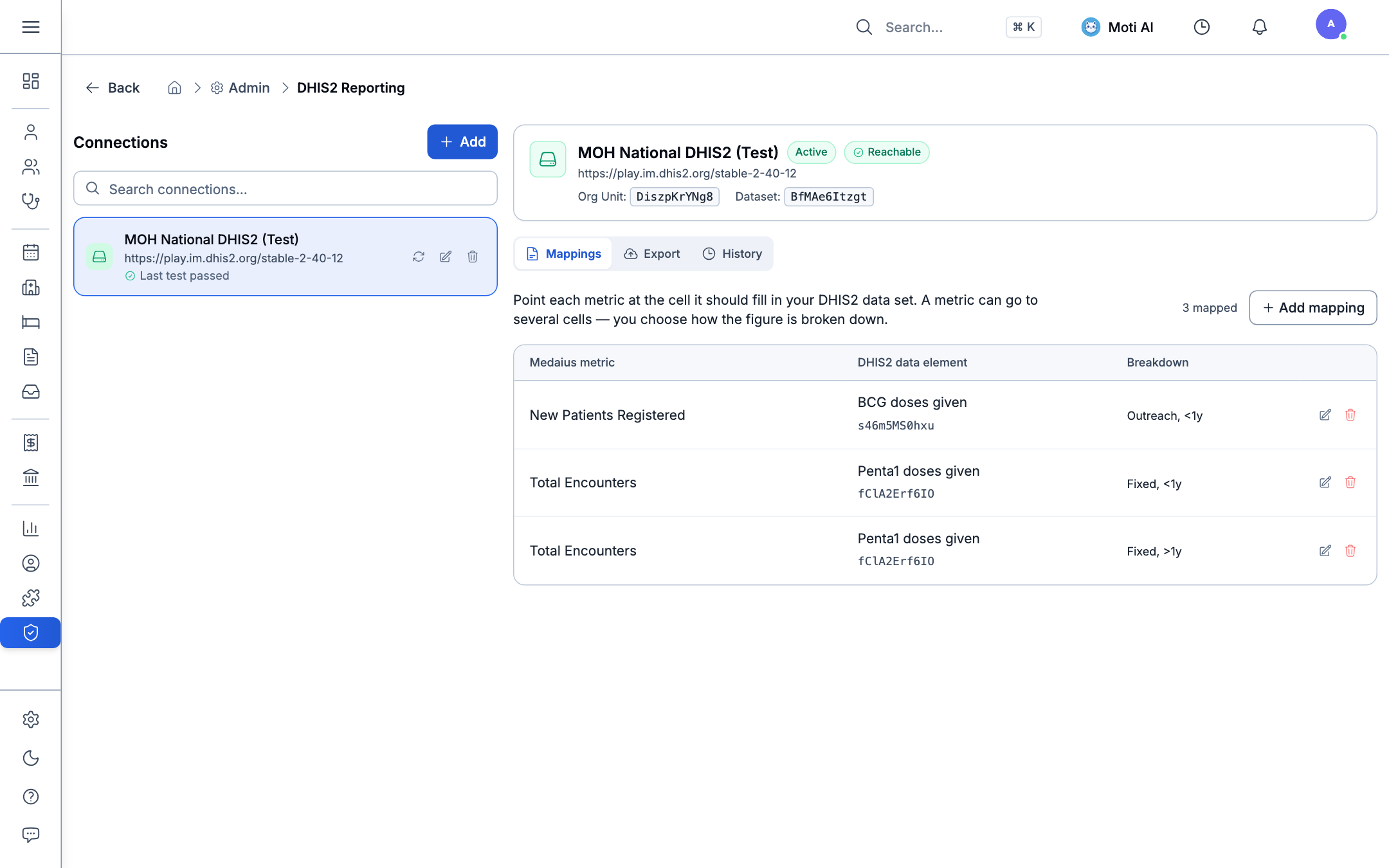Screen dimensions: 1389x868
Task: Delete the Fixed, >1y Total Encounters mapping
Action: coord(1350,550)
